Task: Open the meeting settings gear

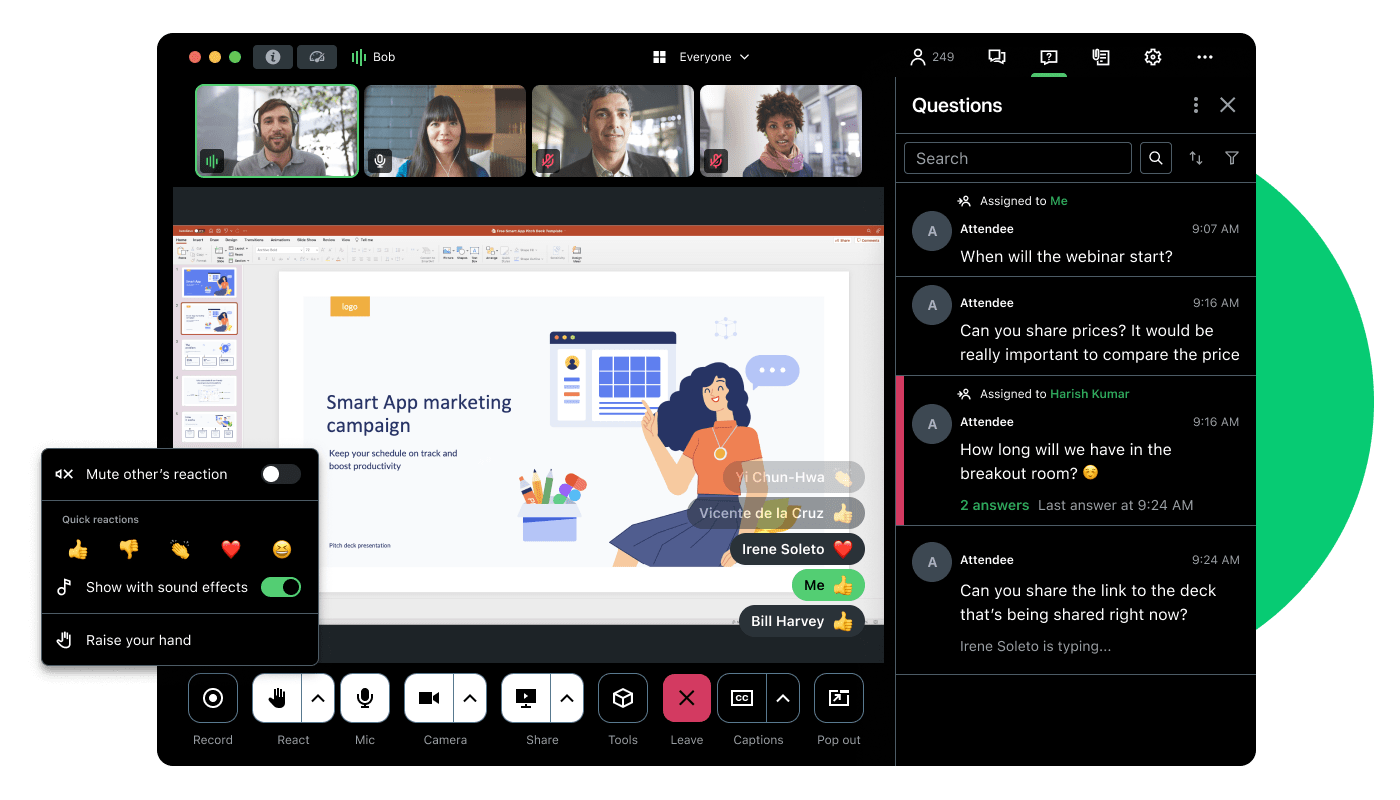Action: point(1152,57)
